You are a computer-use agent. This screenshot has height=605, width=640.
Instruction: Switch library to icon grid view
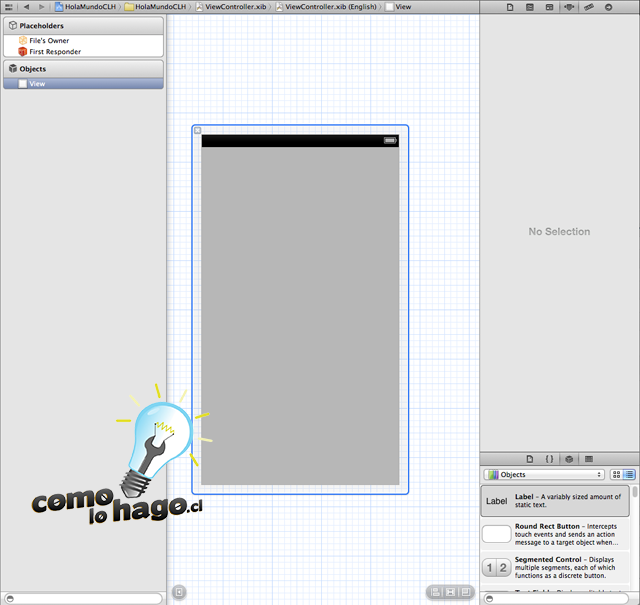616,474
